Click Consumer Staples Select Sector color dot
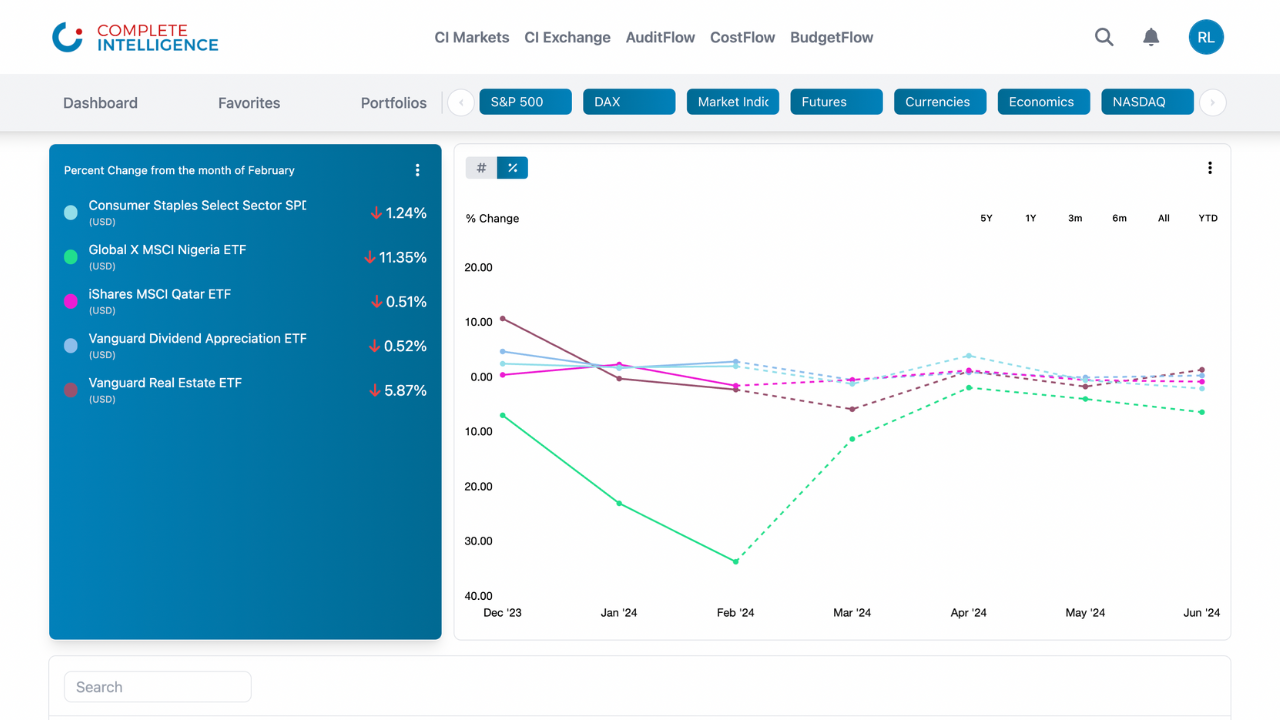Image resolution: width=1280 pixels, height=720 pixels. click(x=71, y=213)
